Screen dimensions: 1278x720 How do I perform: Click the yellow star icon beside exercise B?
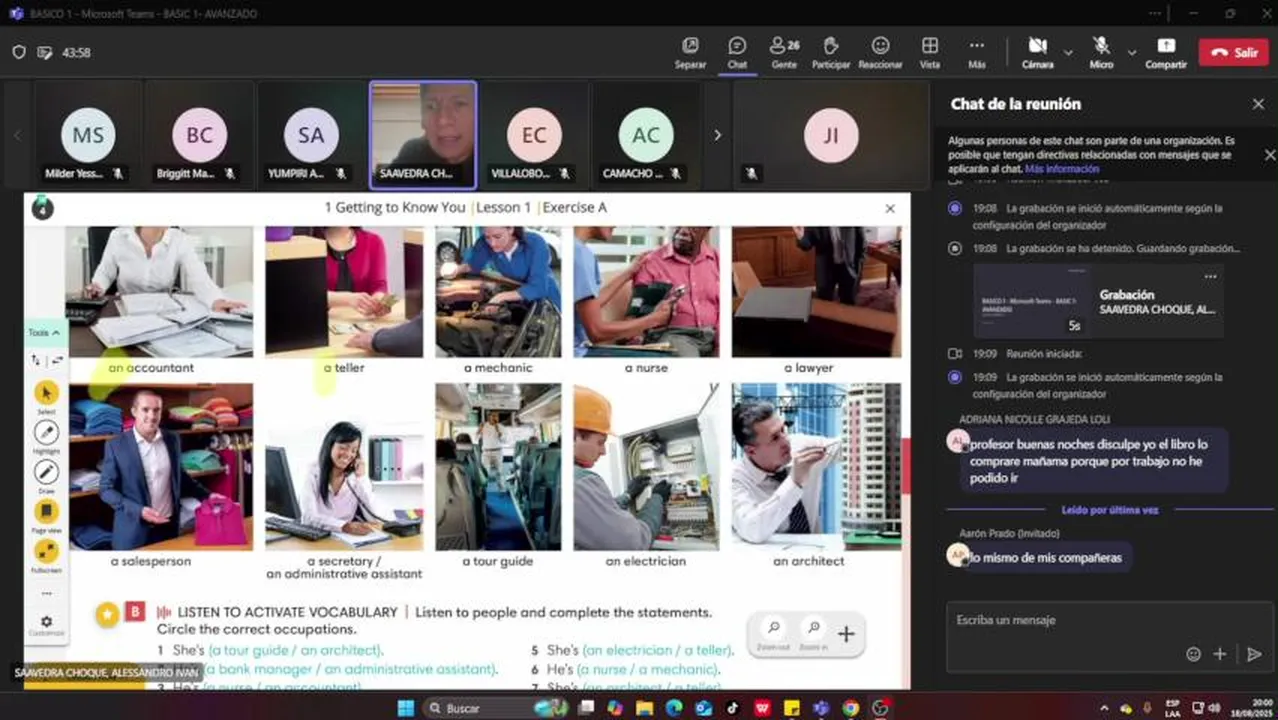(107, 615)
